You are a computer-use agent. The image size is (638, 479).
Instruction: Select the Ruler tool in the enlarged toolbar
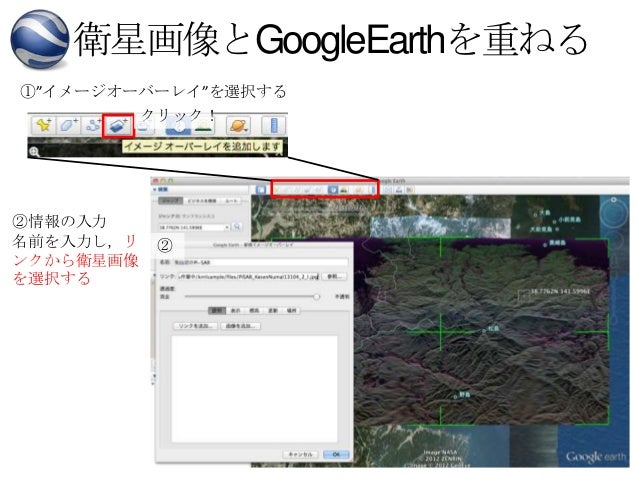pos(273,125)
